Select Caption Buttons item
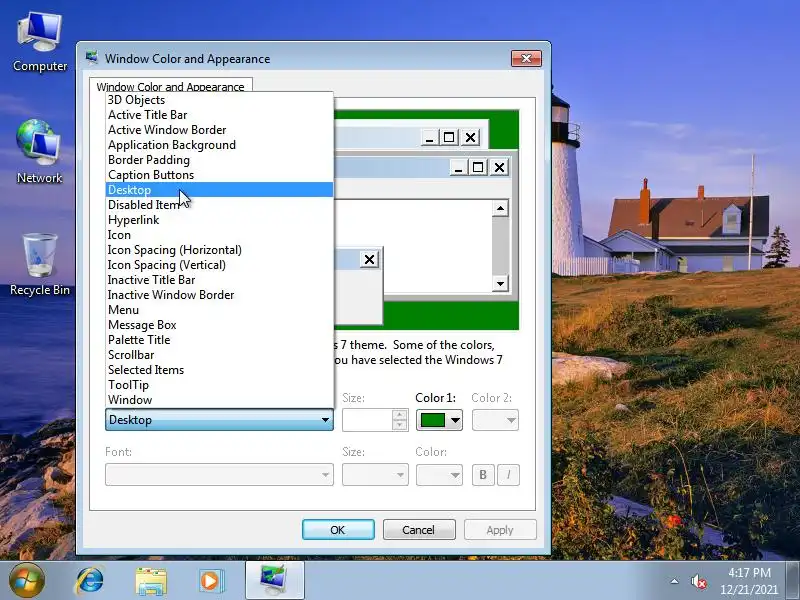The width and height of the screenshot is (800, 600). (219, 175)
